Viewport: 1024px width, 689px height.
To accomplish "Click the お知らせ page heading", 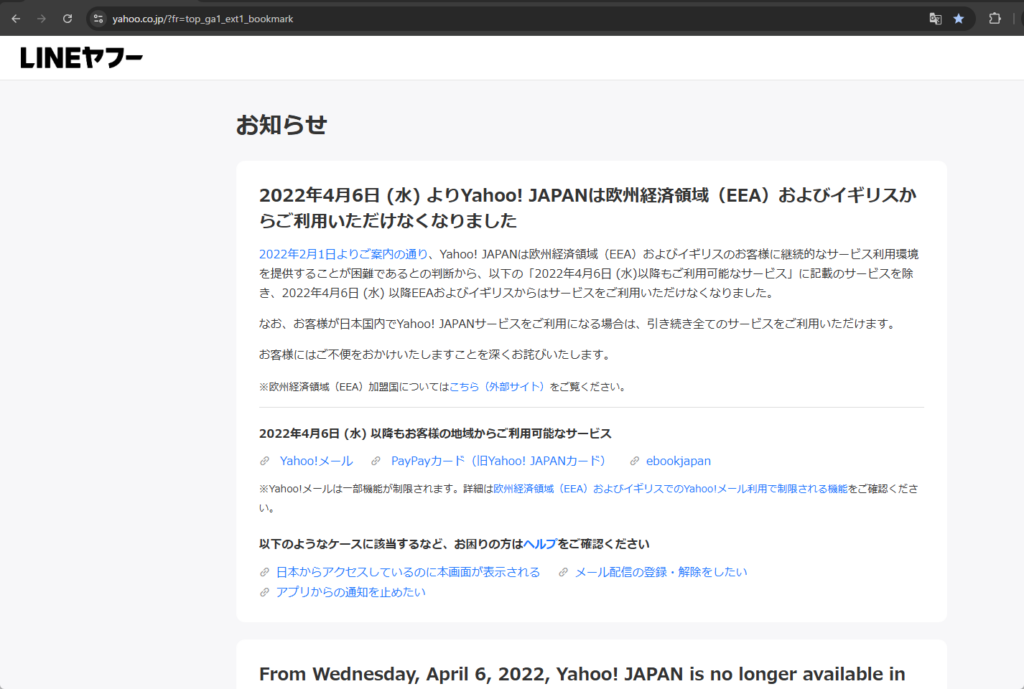I will coord(281,125).
